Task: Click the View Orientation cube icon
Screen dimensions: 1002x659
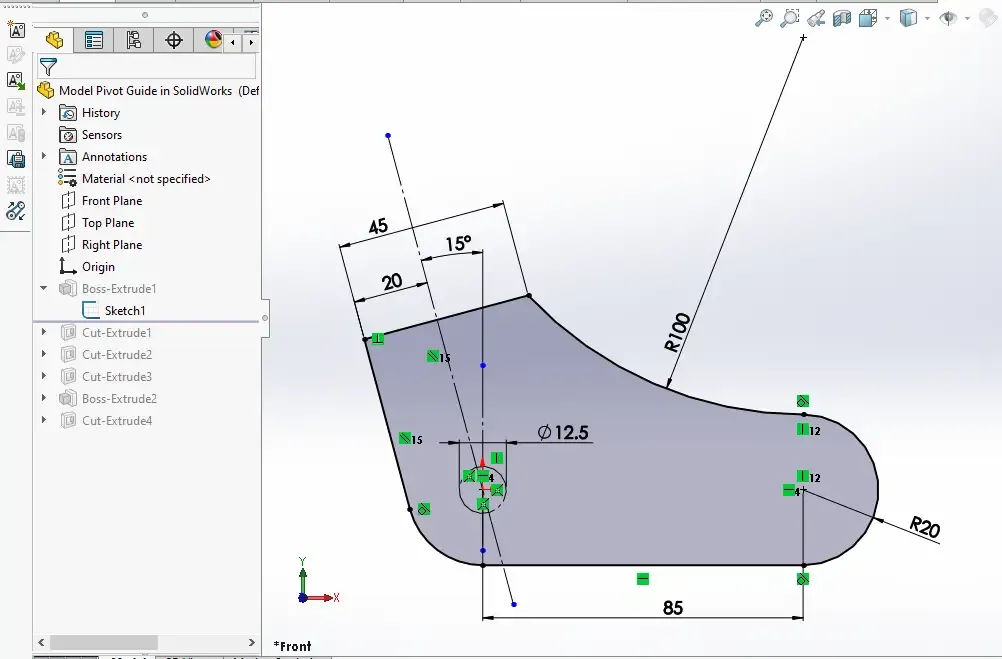Action: click(x=868, y=18)
